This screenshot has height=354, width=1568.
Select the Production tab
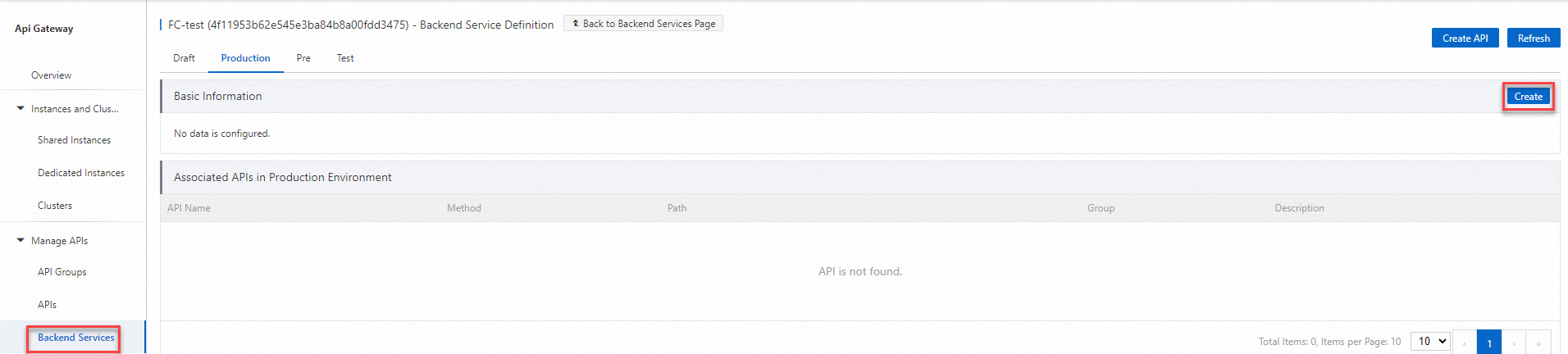pos(245,58)
